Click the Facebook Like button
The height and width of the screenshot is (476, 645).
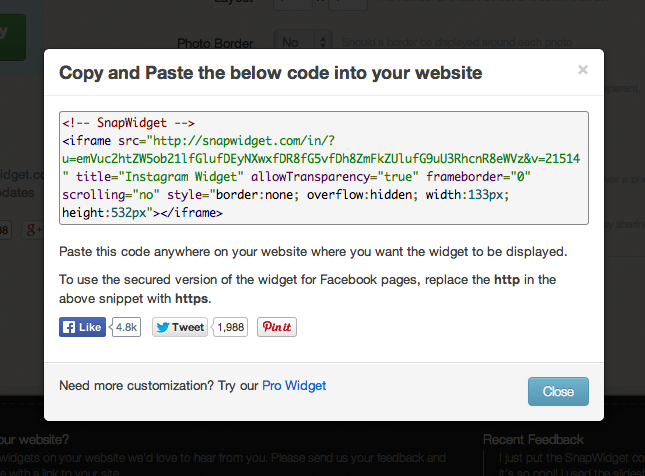tap(82, 327)
